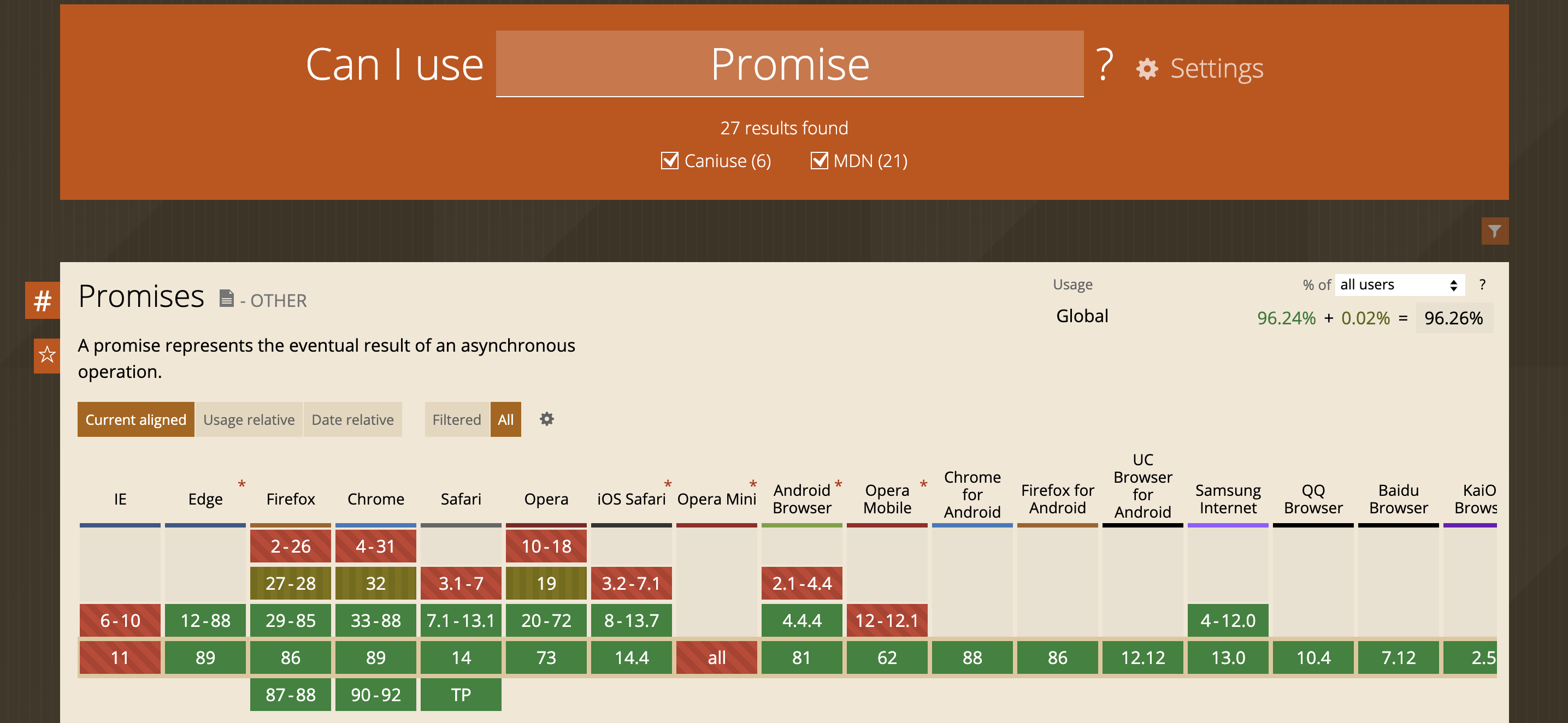Select the Current aligned view
The height and width of the screenshot is (723, 1568).
(x=135, y=419)
